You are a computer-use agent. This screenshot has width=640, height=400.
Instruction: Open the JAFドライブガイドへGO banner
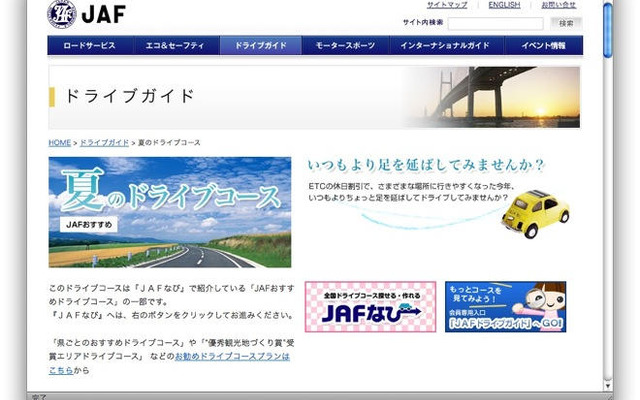505,307
